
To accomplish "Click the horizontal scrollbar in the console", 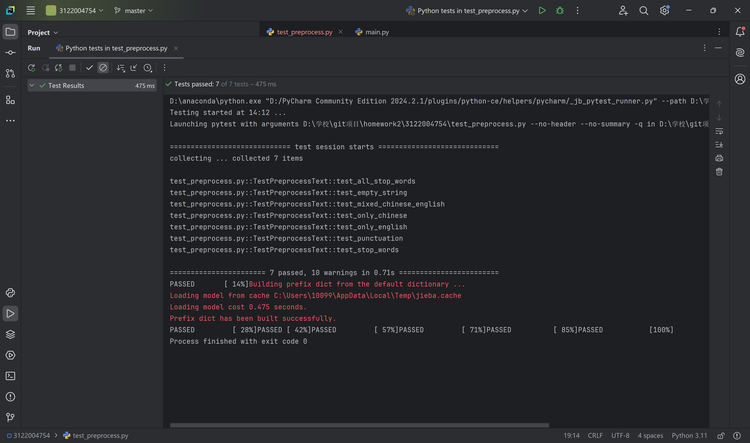I will click(x=359, y=425).
